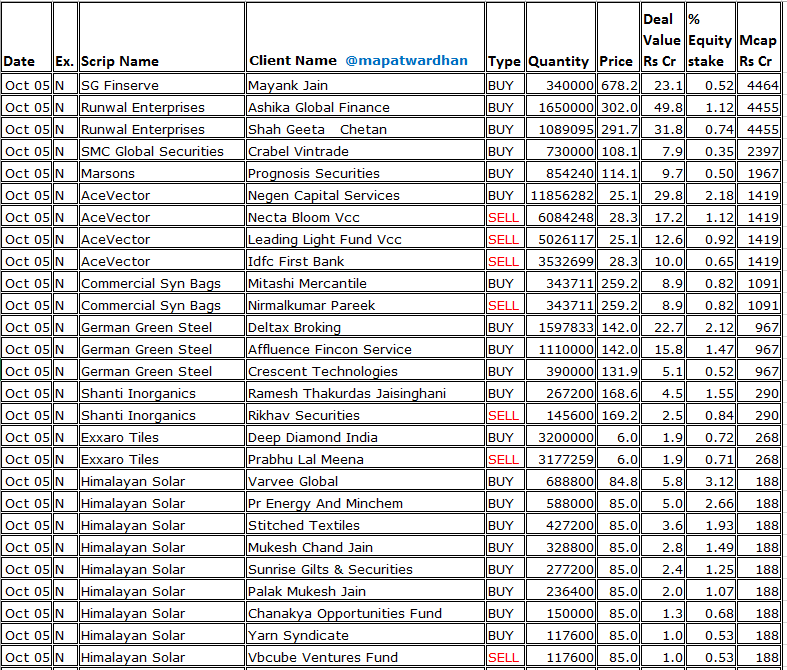Select SMC Global Securities scrip cell

pyautogui.click(x=162, y=152)
